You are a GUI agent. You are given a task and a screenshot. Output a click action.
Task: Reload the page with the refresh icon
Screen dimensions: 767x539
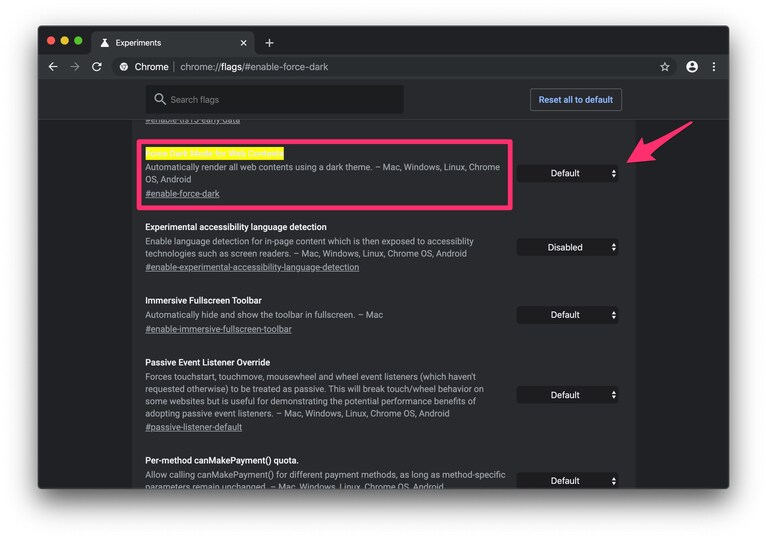(x=97, y=67)
